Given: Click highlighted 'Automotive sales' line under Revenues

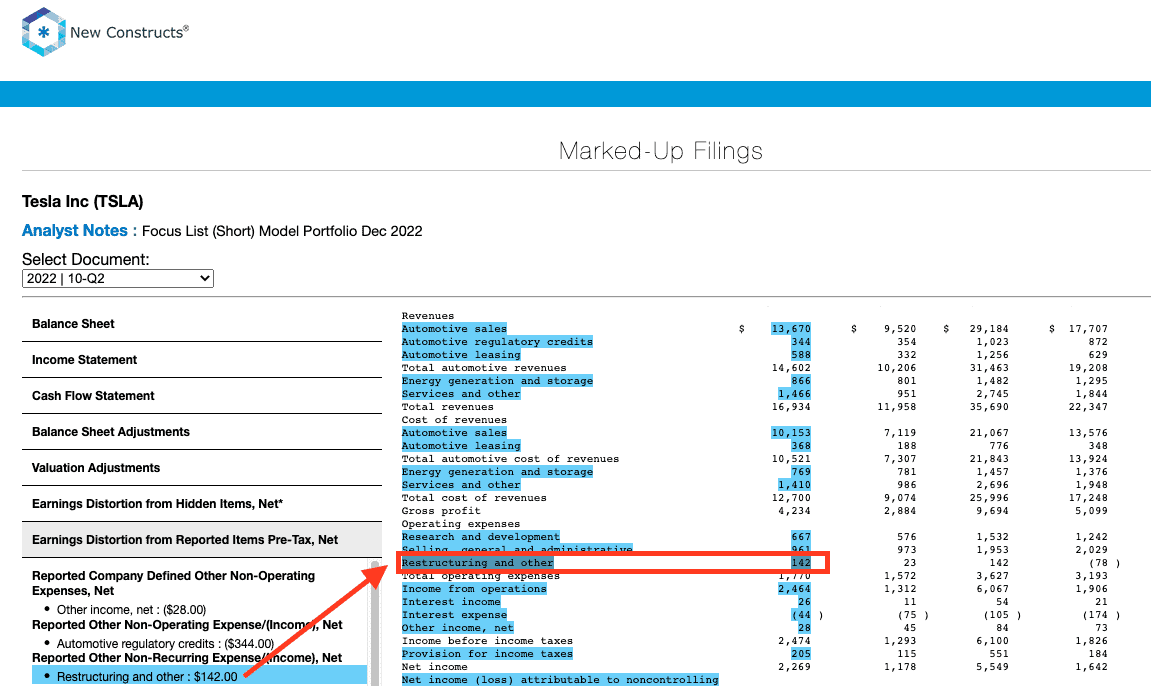Looking at the screenshot, I should pyautogui.click(x=454, y=329).
